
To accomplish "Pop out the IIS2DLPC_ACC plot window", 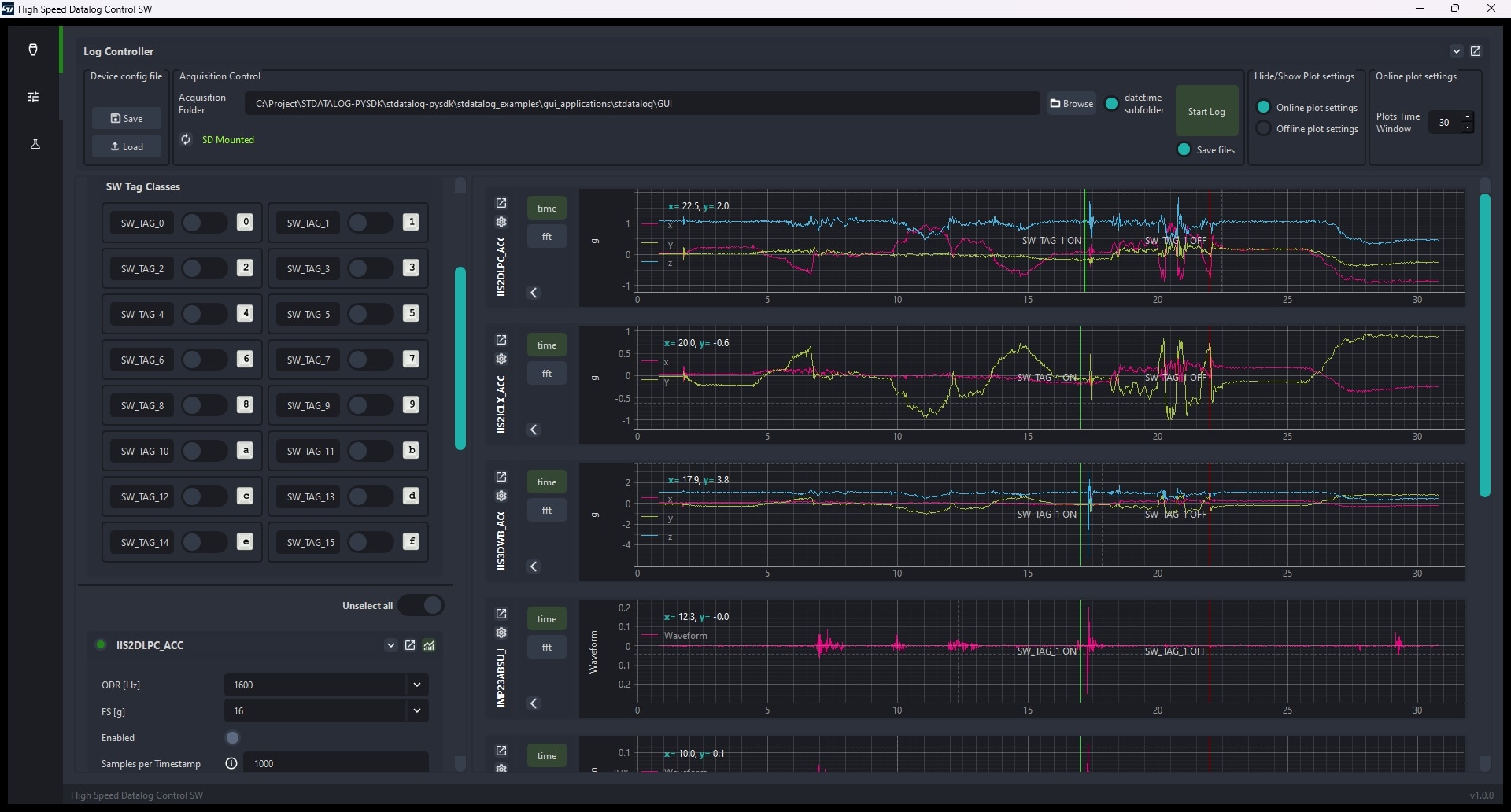I will click(501, 203).
